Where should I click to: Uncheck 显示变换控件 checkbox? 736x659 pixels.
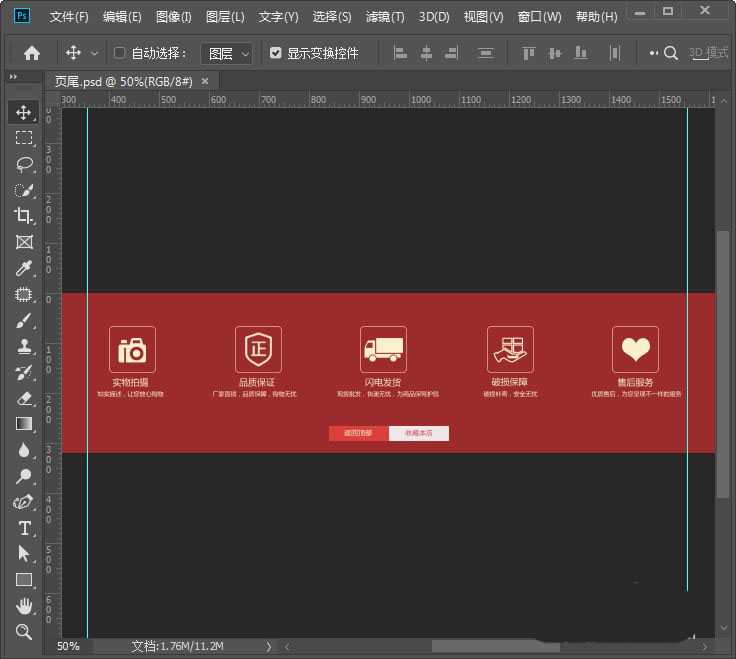coord(276,53)
